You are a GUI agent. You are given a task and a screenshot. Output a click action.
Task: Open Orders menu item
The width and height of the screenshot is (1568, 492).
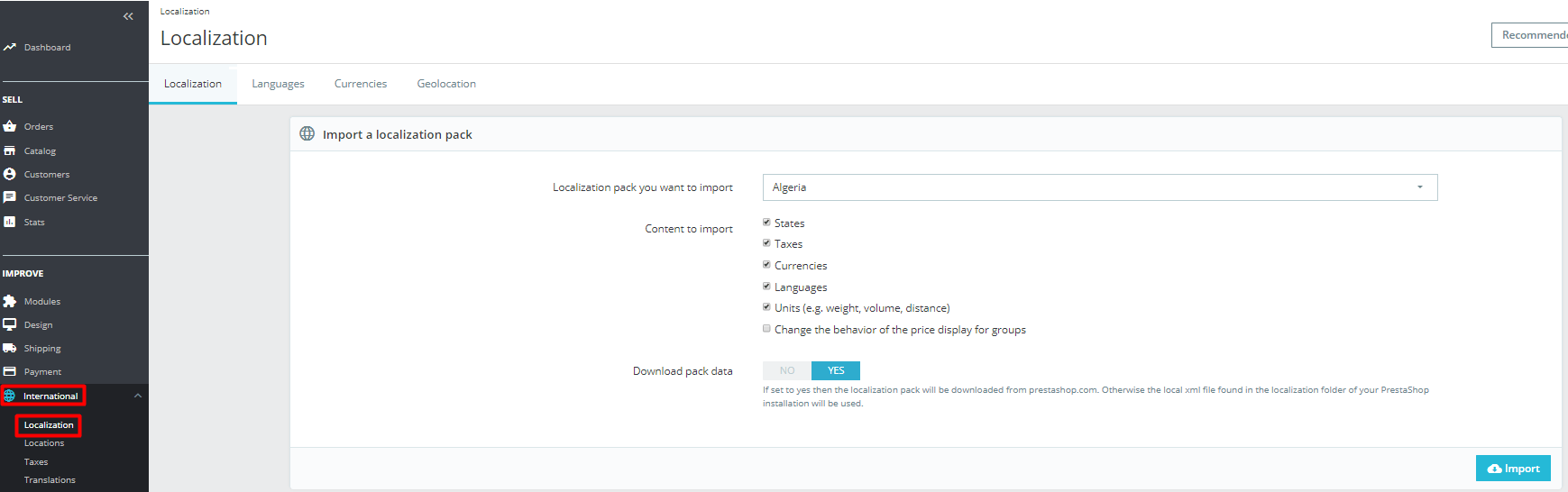click(x=39, y=127)
